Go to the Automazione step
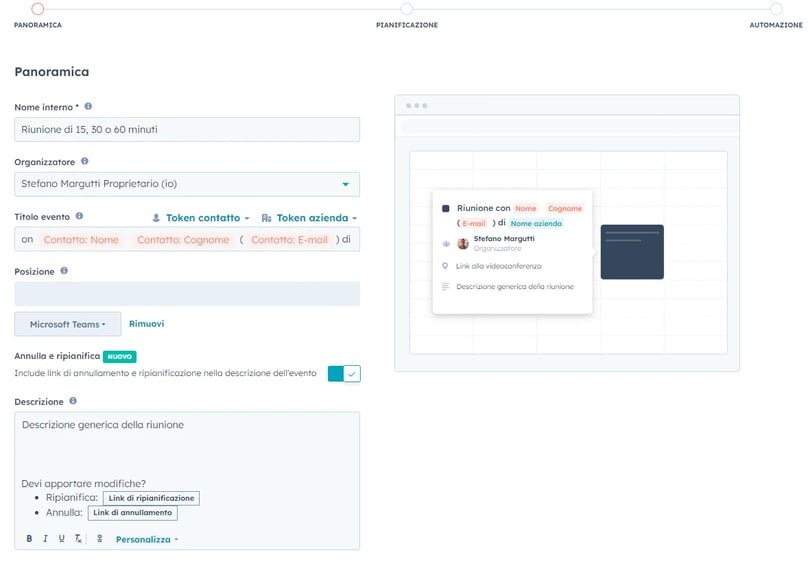 click(x=776, y=9)
